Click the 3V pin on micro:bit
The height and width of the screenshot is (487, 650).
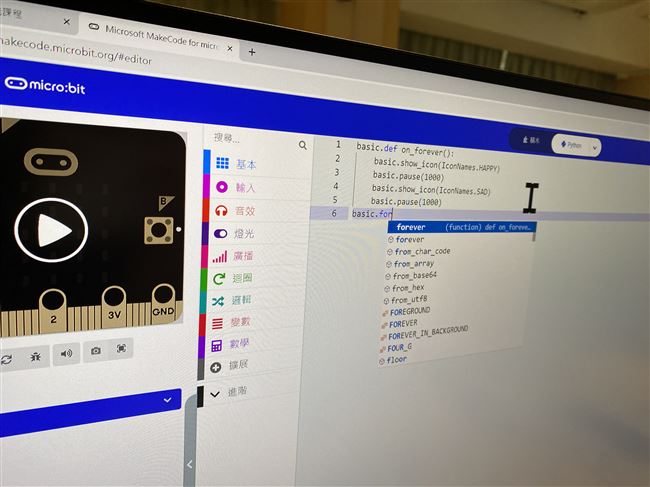[x=114, y=306]
